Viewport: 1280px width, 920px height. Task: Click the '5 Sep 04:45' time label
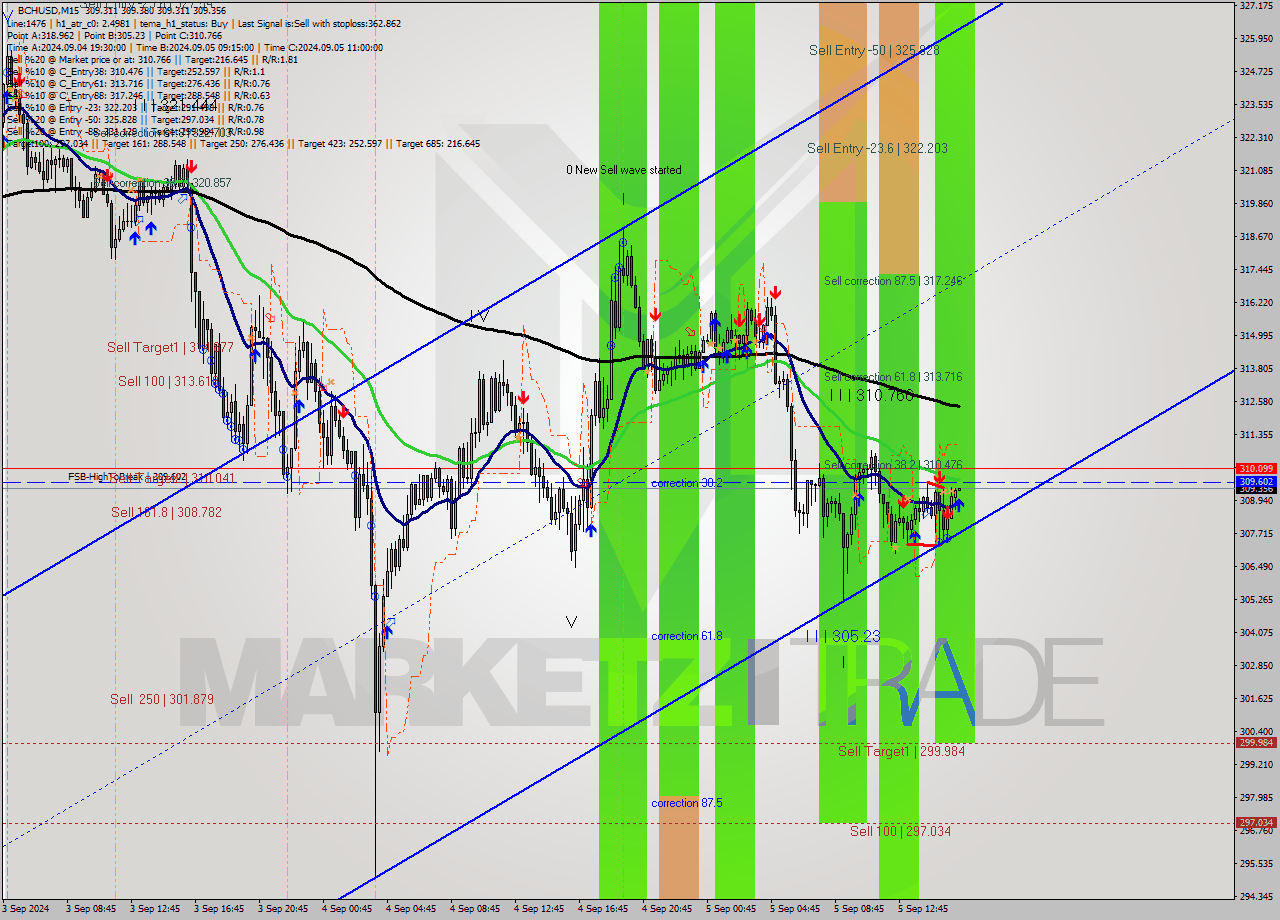796,909
